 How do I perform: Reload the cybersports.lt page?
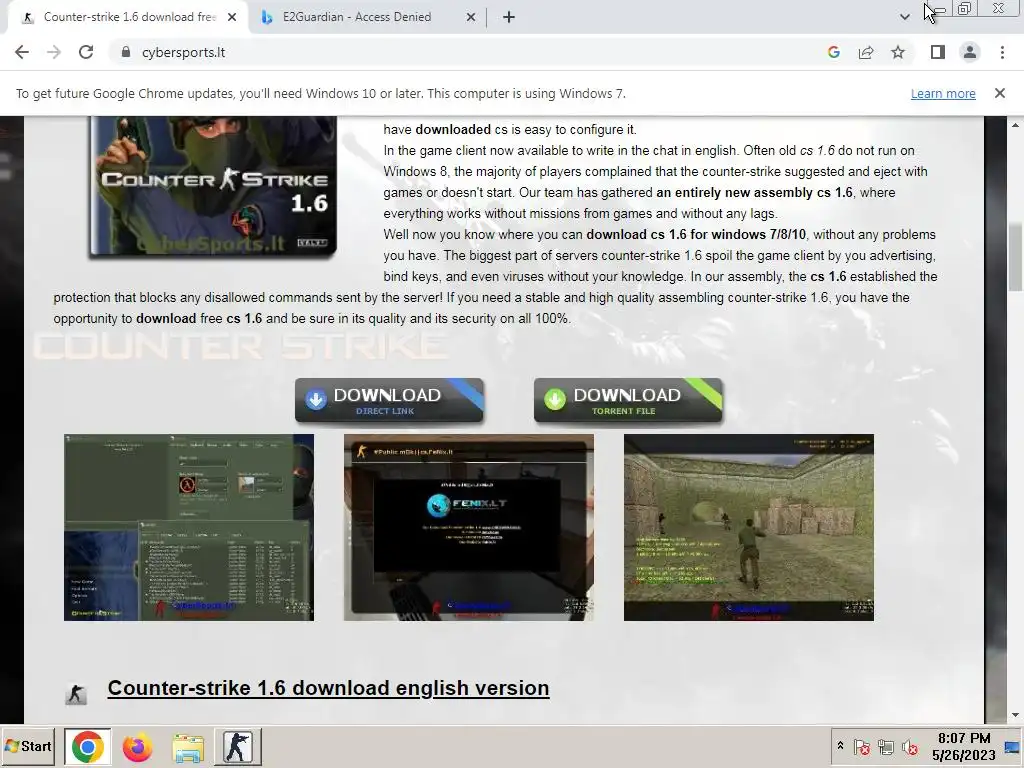click(86, 52)
